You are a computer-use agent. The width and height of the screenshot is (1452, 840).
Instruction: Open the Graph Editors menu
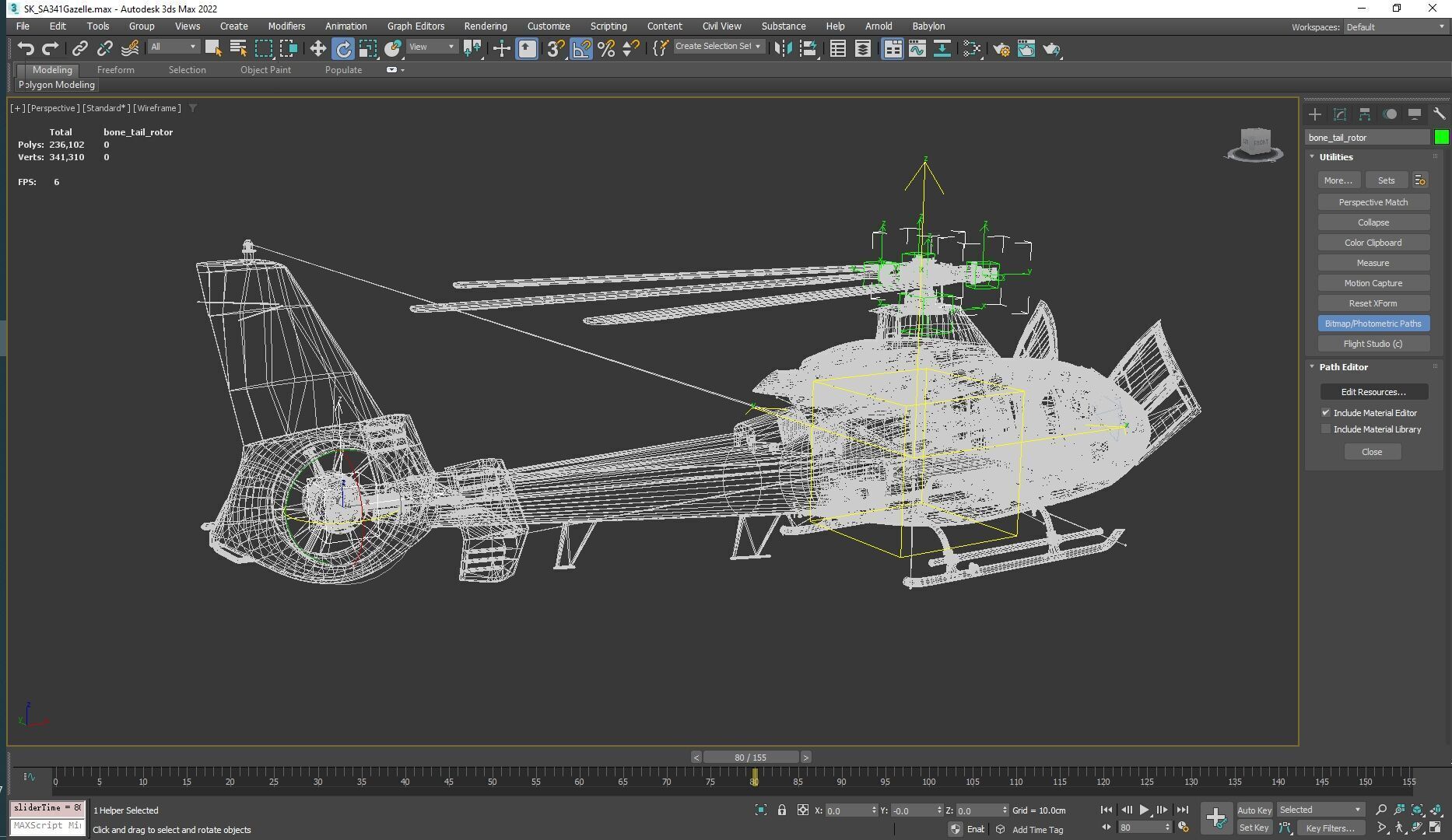click(416, 26)
